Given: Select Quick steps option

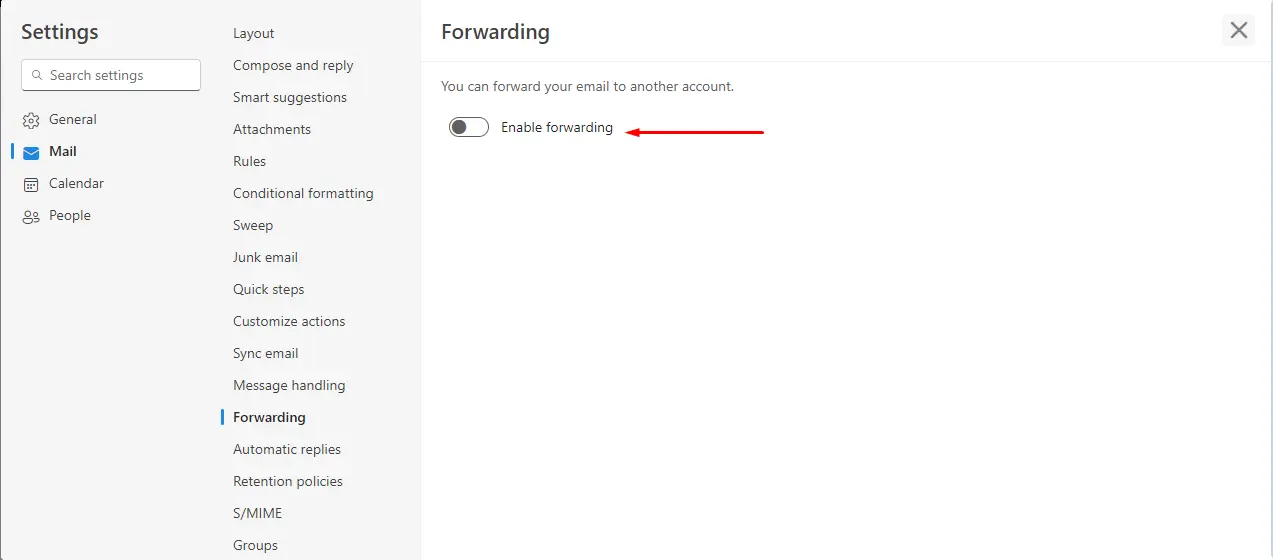Looking at the screenshot, I should tap(269, 289).
